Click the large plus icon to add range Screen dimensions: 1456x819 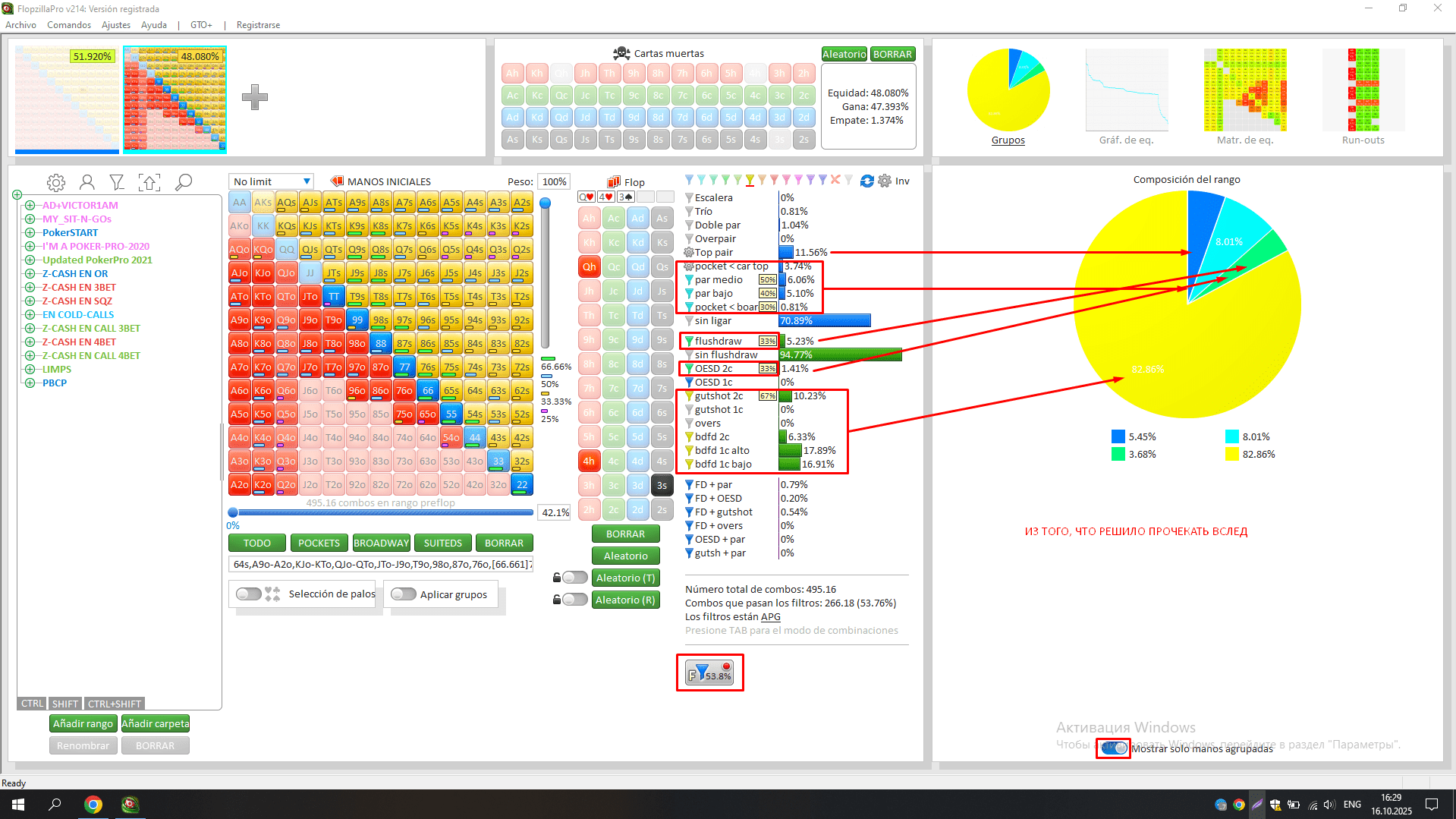point(255,97)
